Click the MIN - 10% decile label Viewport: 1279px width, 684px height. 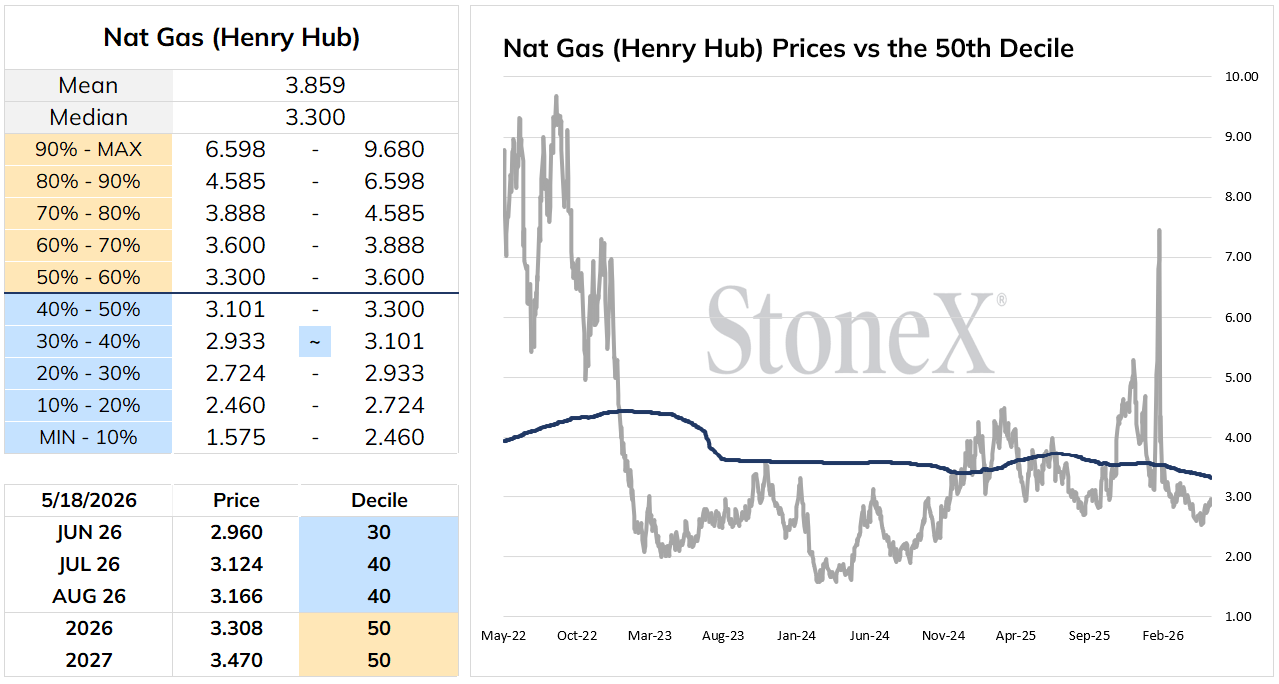click(89, 438)
